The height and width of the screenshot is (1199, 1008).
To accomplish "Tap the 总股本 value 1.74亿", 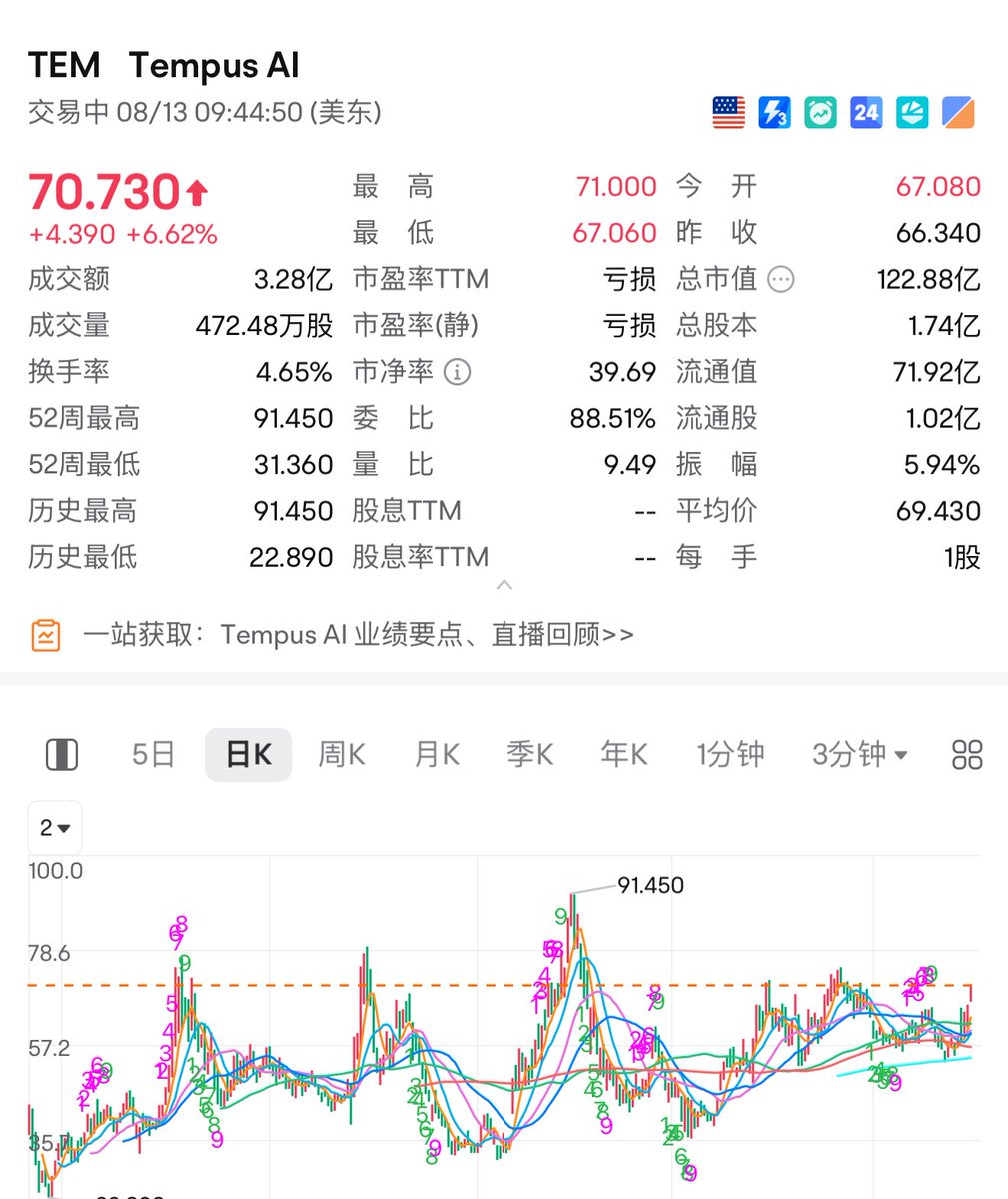I will click(x=943, y=326).
